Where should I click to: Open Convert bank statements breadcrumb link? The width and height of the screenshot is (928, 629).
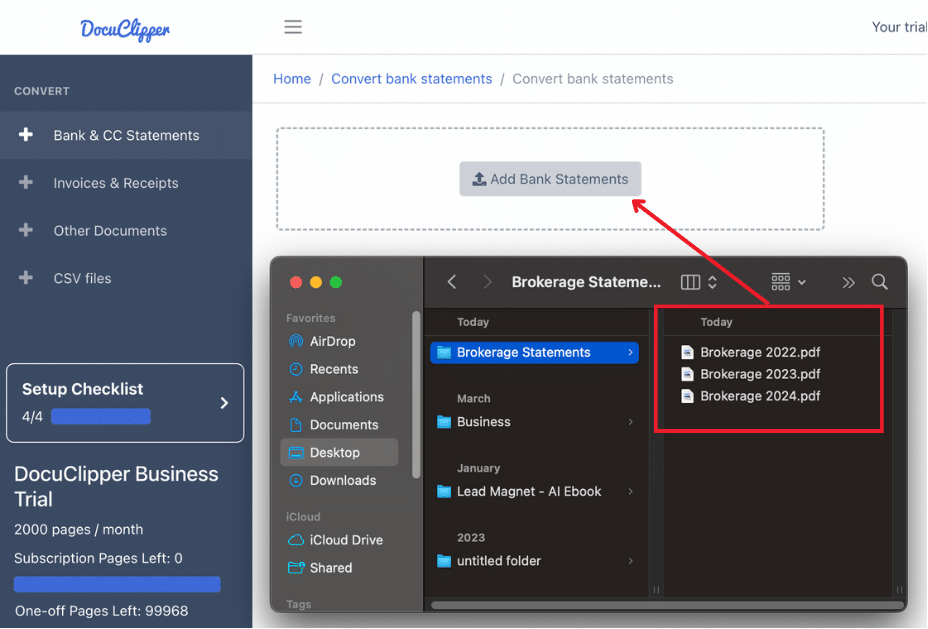click(411, 79)
